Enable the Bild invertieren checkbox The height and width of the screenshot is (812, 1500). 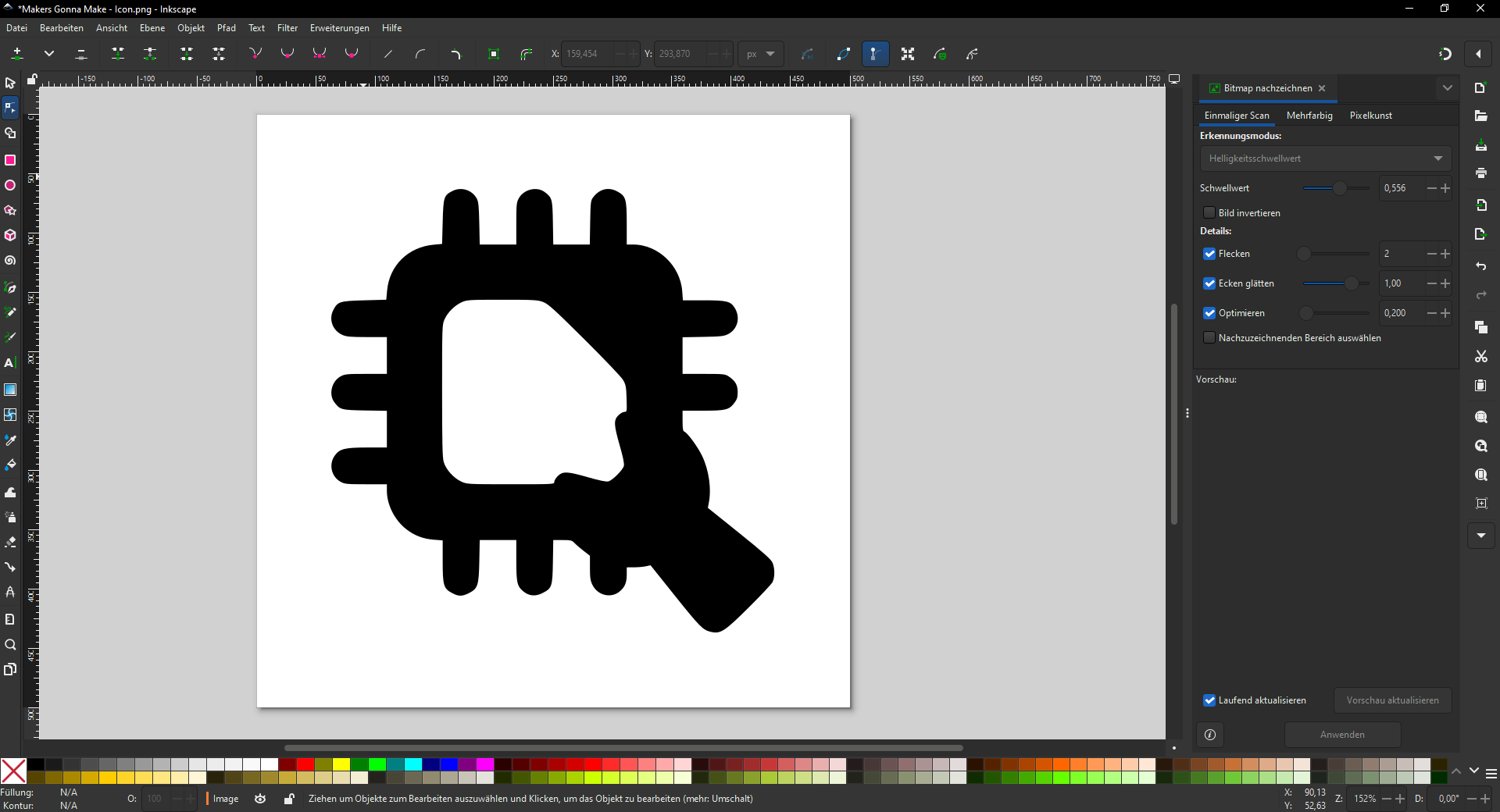pos(1209,213)
